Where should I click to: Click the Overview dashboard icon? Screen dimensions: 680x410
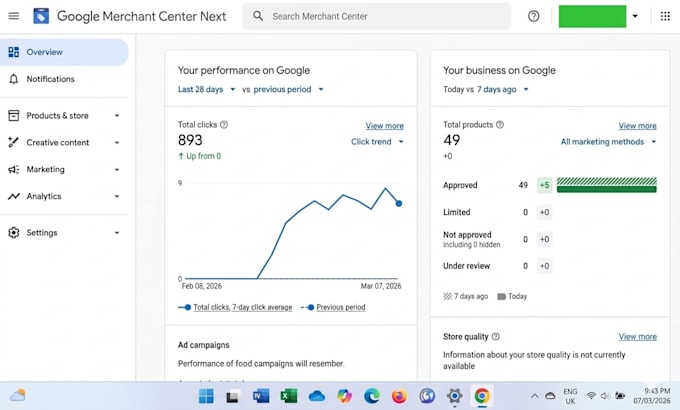click(x=13, y=52)
